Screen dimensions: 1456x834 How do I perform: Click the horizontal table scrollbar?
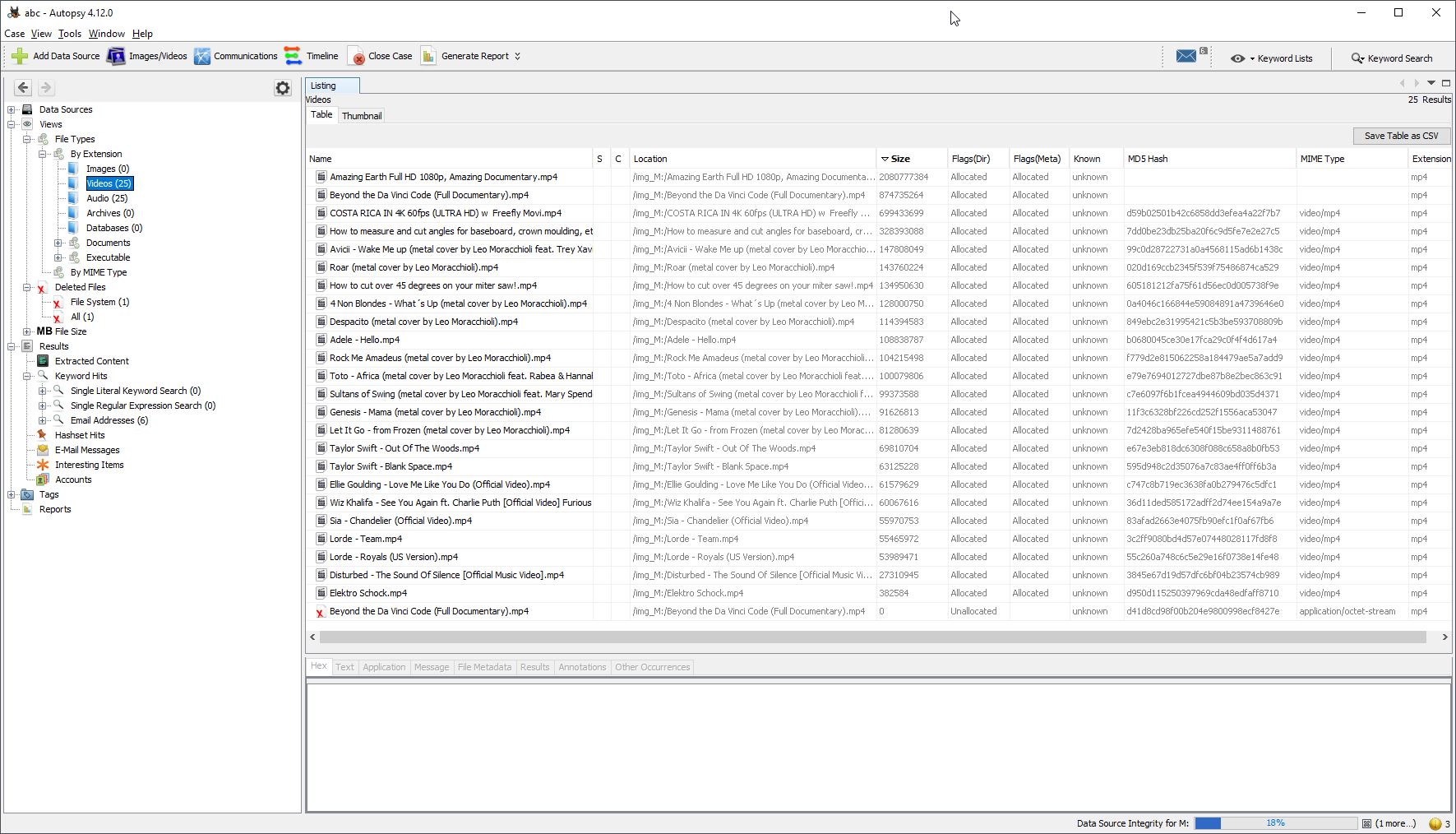click(x=872, y=637)
